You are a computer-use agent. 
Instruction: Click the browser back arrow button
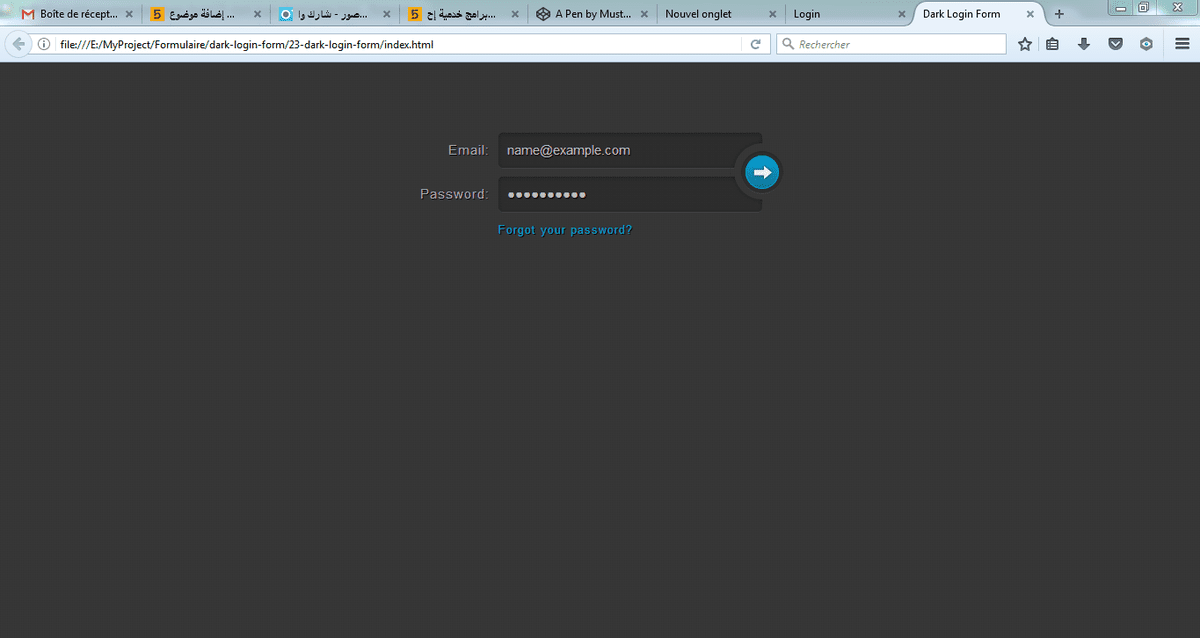tap(18, 44)
